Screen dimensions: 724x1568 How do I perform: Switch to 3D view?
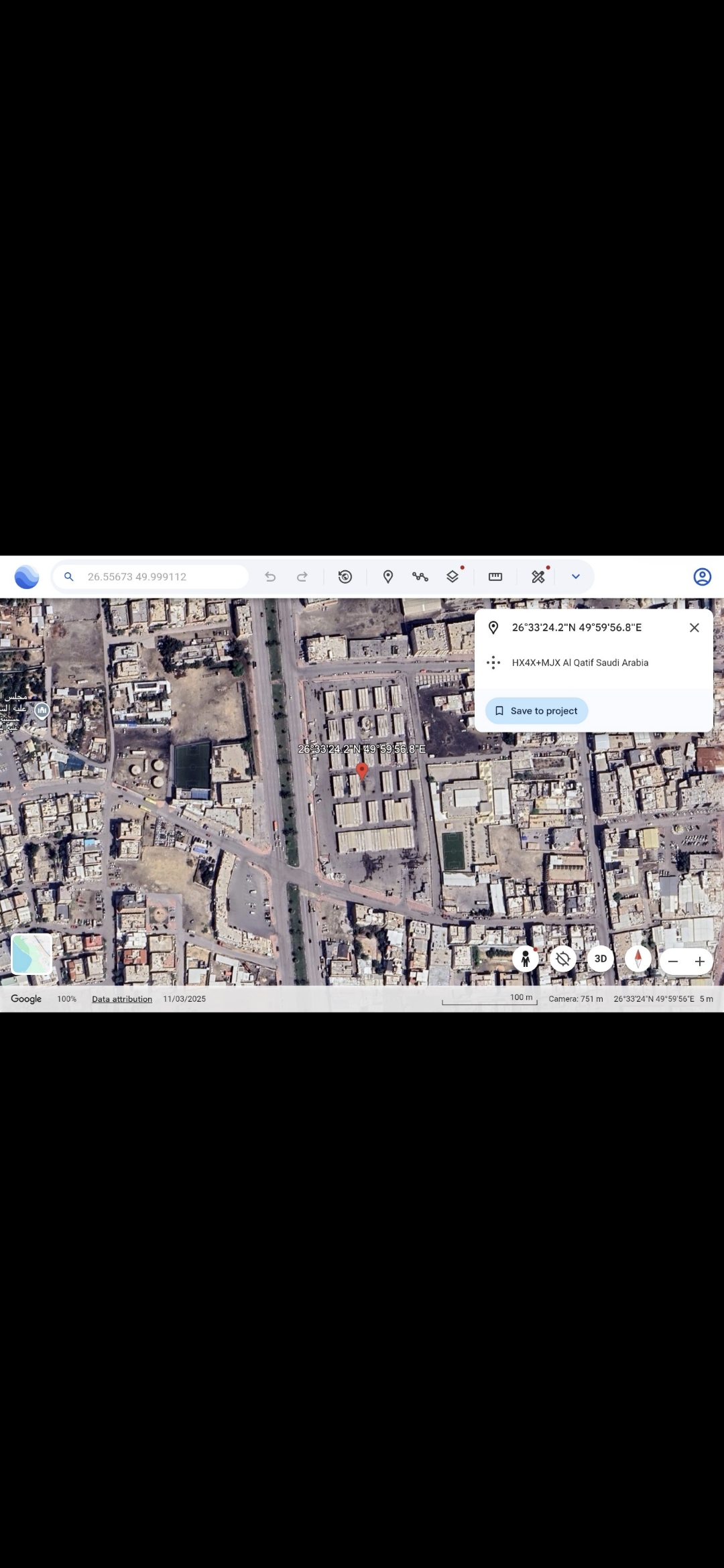(x=601, y=959)
